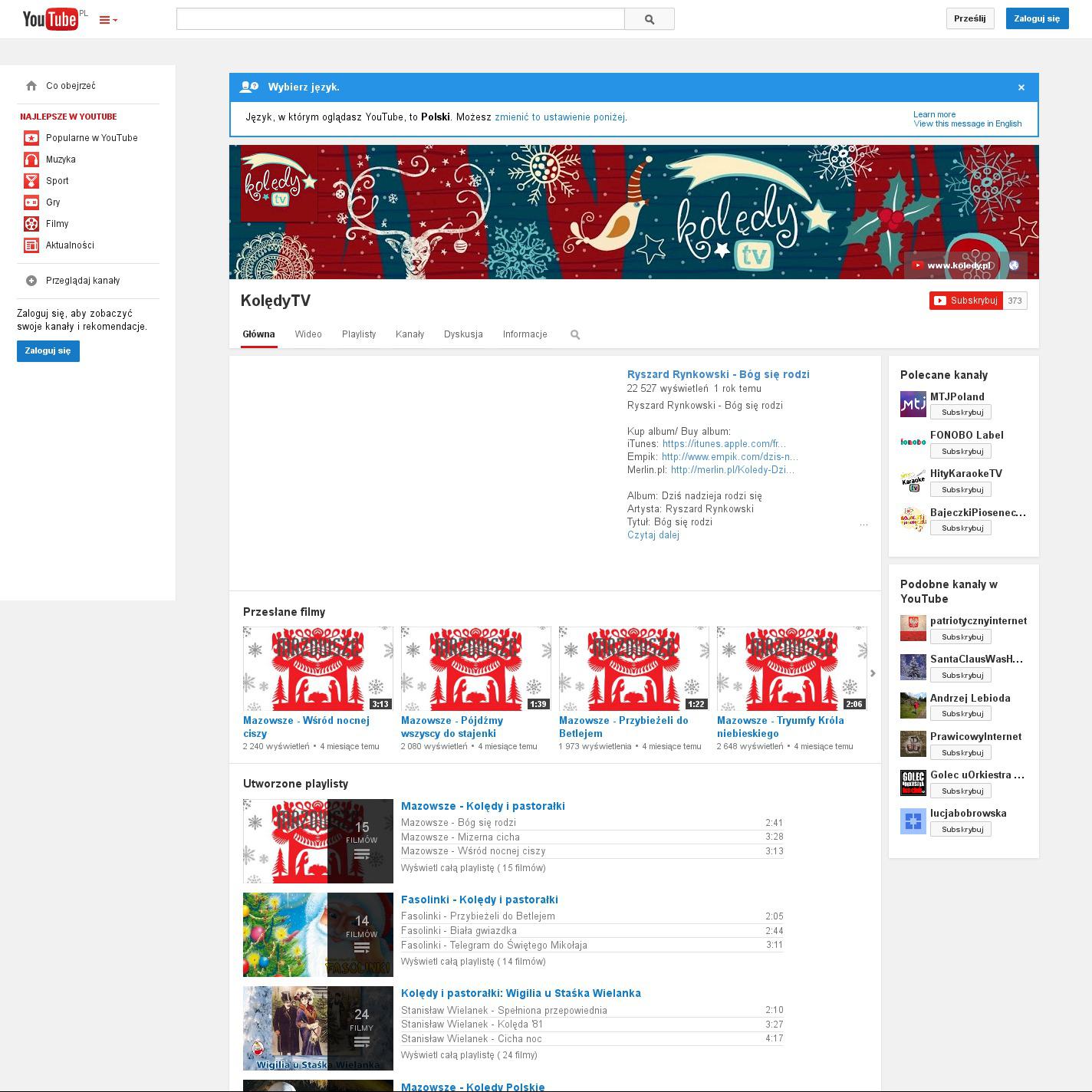Switch to the Wideo tab

click(x=308, y=334)
